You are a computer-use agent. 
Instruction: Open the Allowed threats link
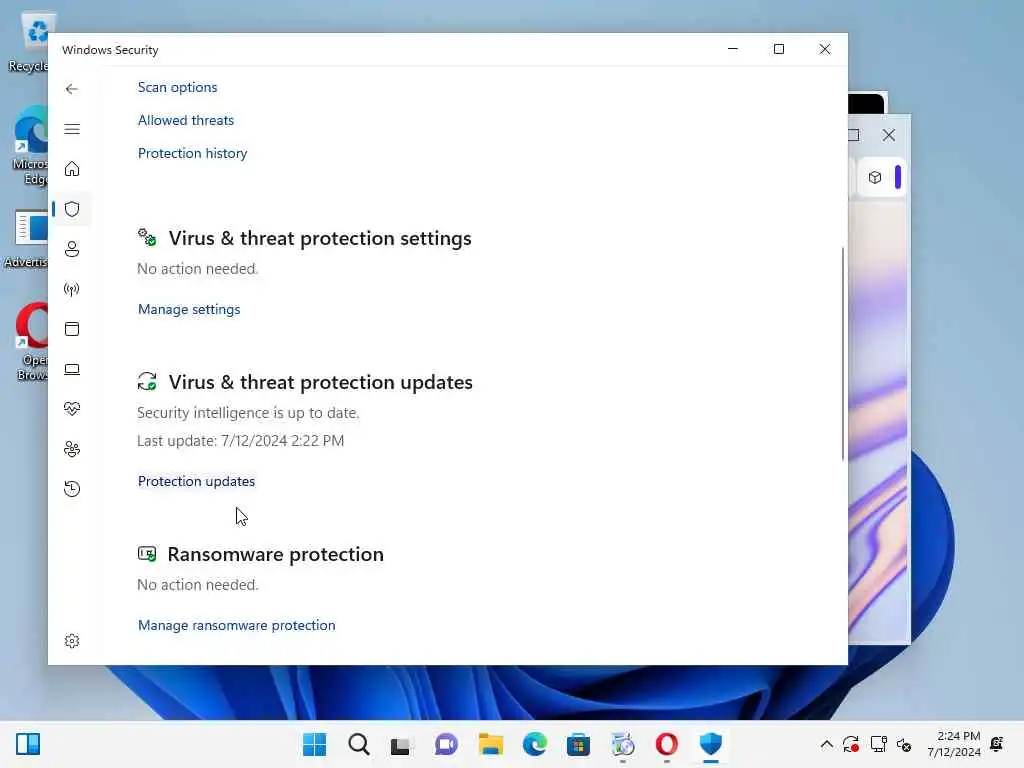185,120
